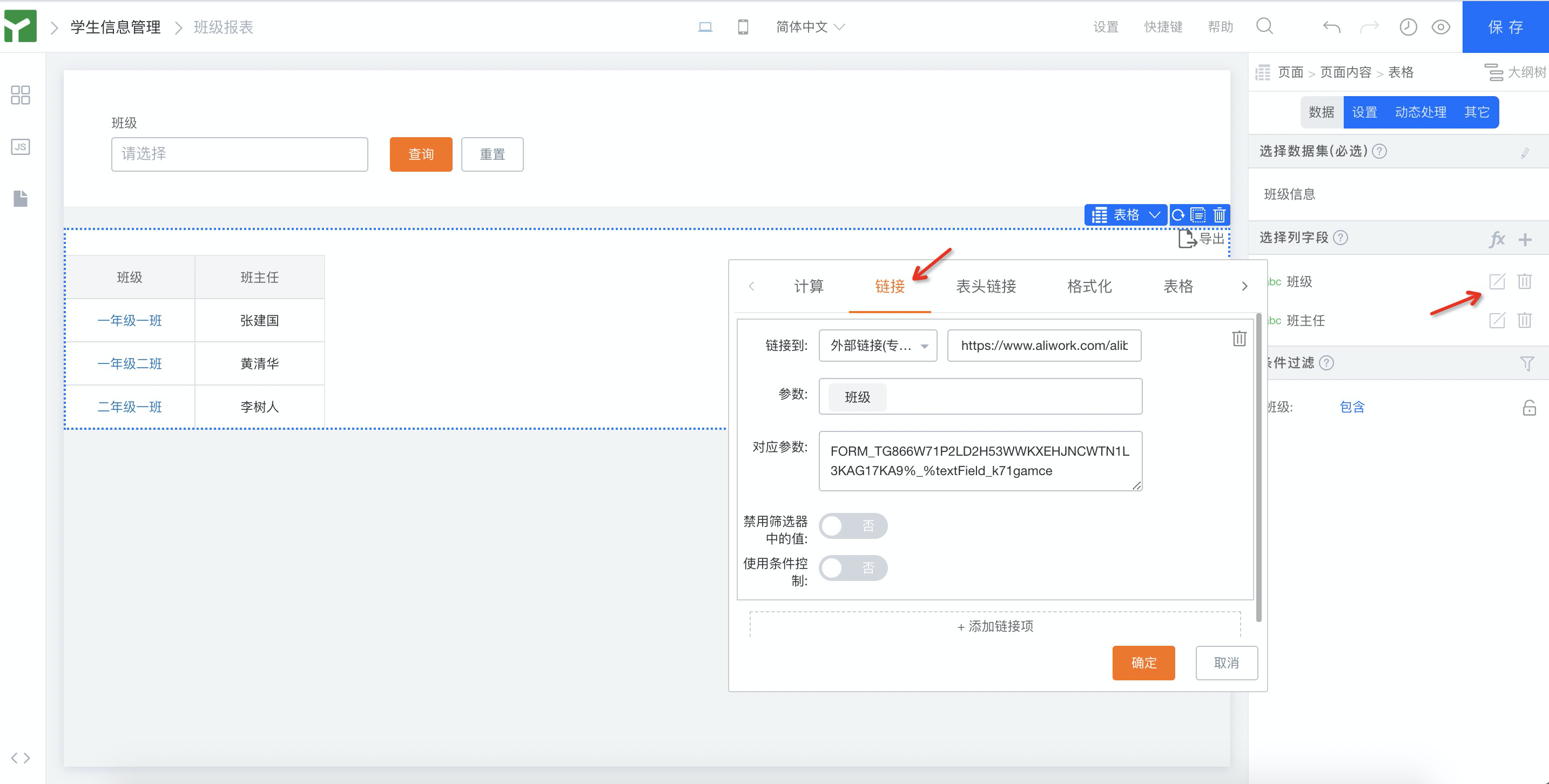Add a column field with plus icon
Image resolution: width=1549 pixels, height=784 pixels.
(1524, 239)
